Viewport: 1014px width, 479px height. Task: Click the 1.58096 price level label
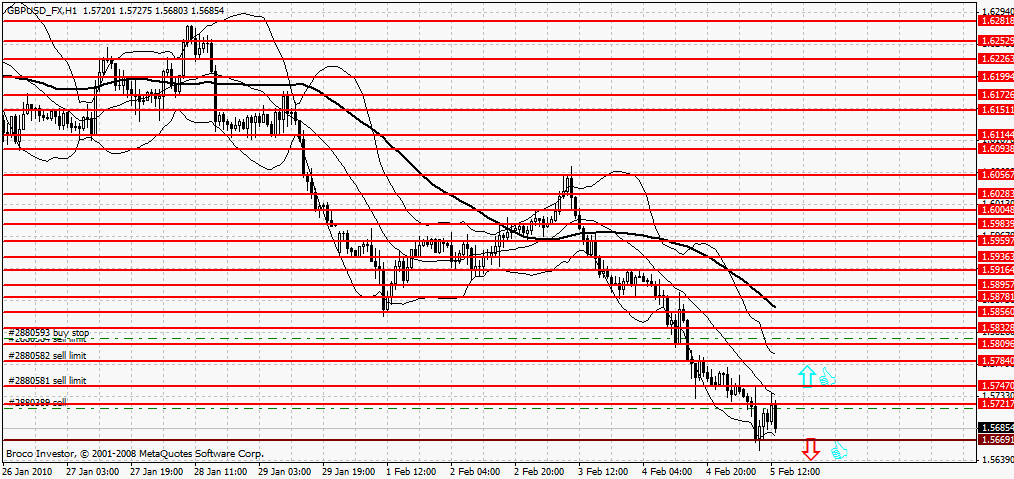[x=997, y=343]
